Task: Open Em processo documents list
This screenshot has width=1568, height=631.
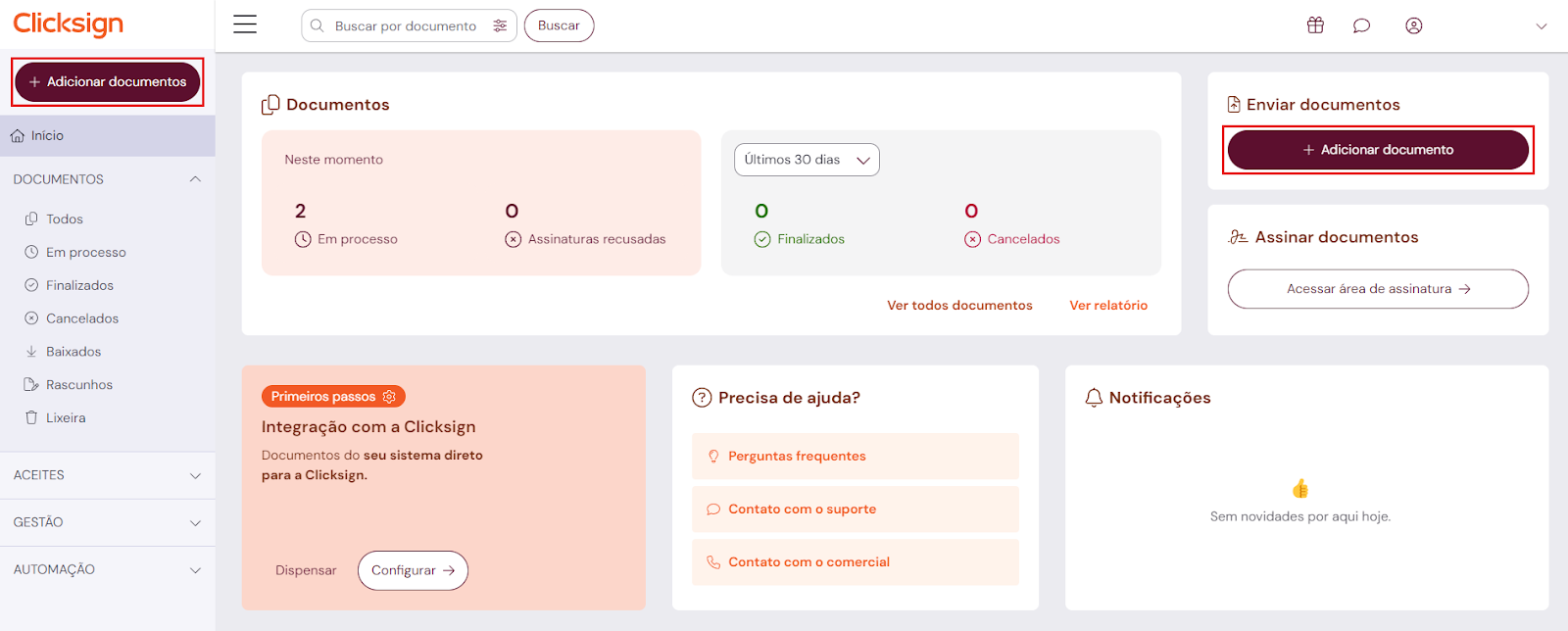Action: click(85, 253)
